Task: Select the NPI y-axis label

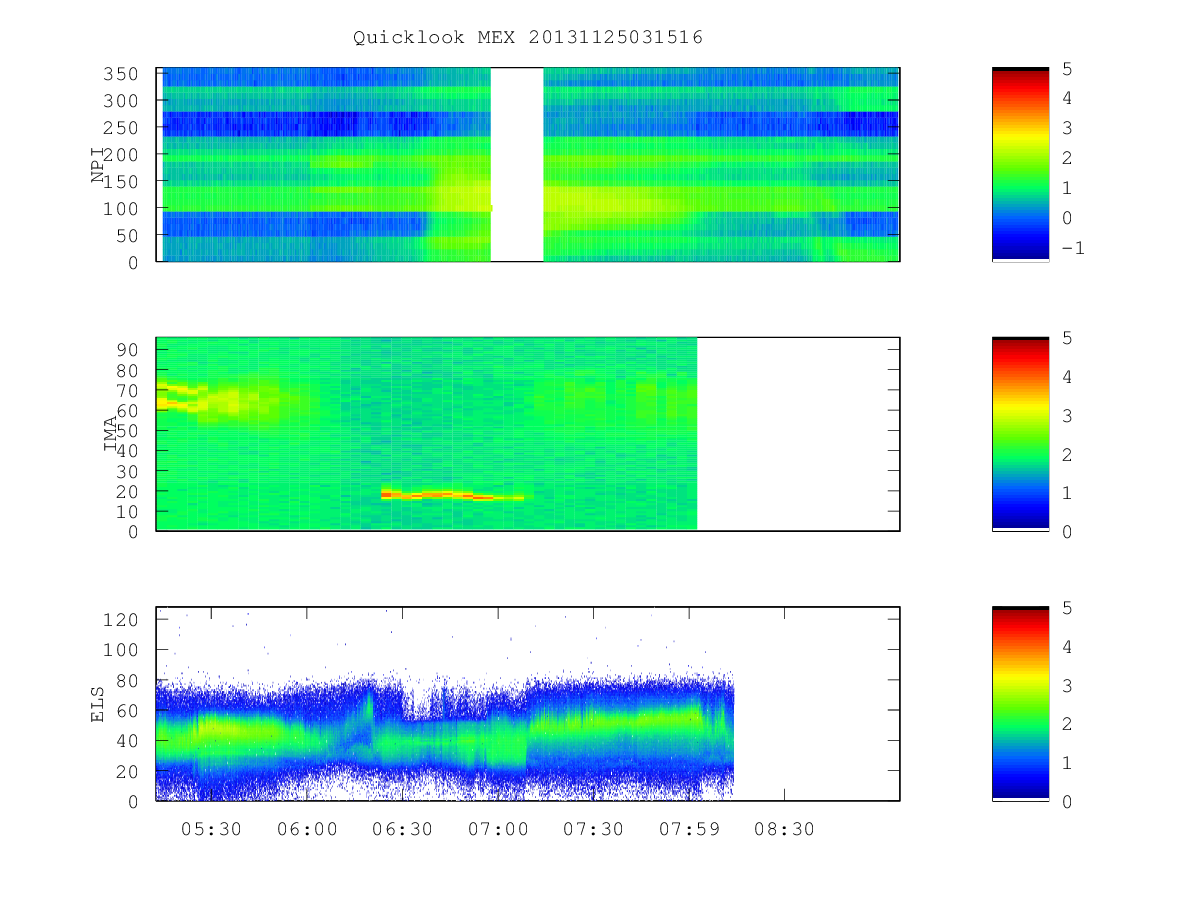Action: click(98, 165)
